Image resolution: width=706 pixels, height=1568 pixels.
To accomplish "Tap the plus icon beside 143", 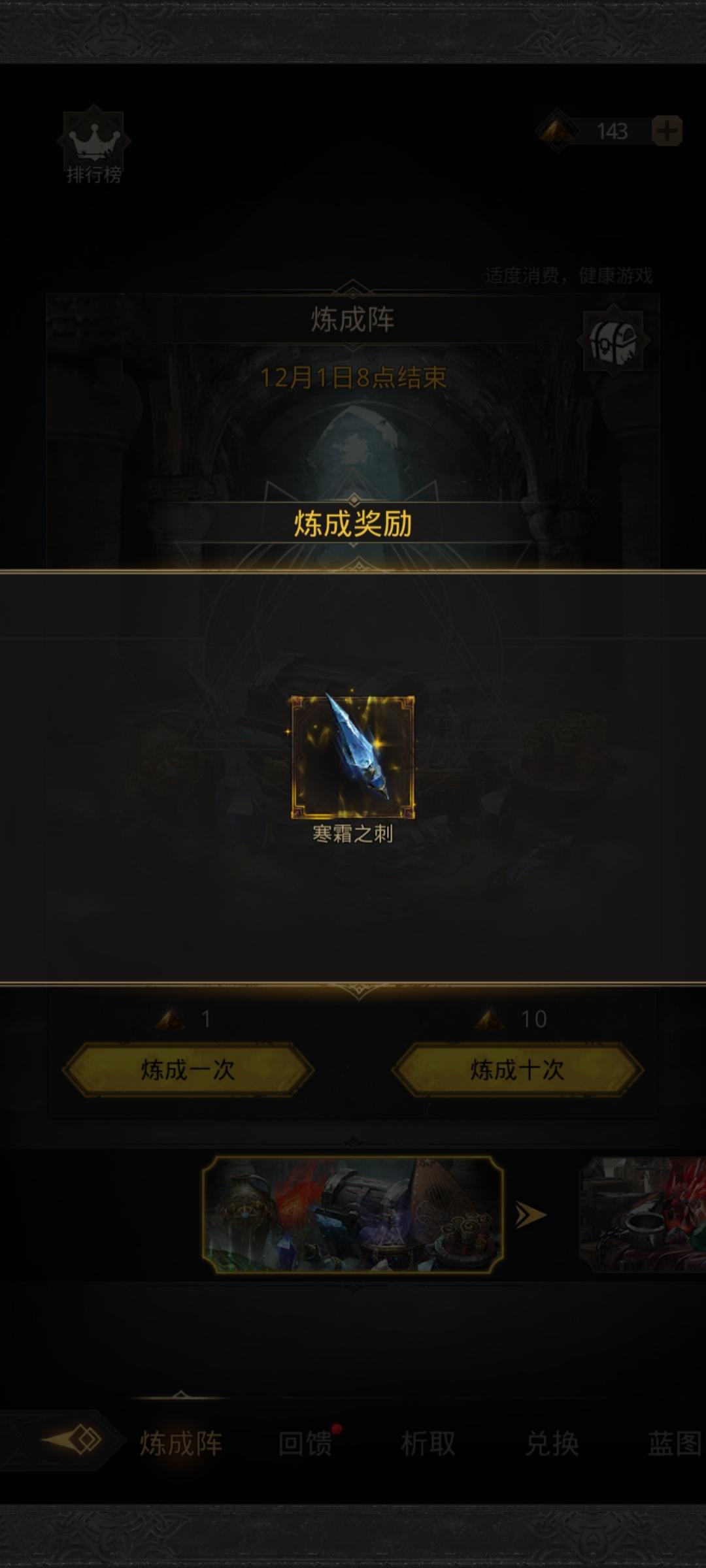I will tap(667, 131).
